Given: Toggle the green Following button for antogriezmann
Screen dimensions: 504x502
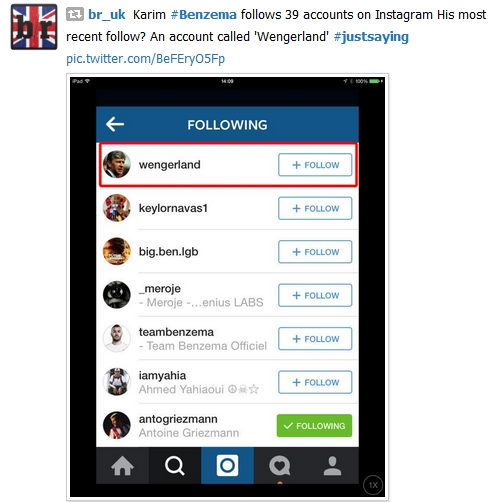Looking at the screenshot, I should coord(314,426).
